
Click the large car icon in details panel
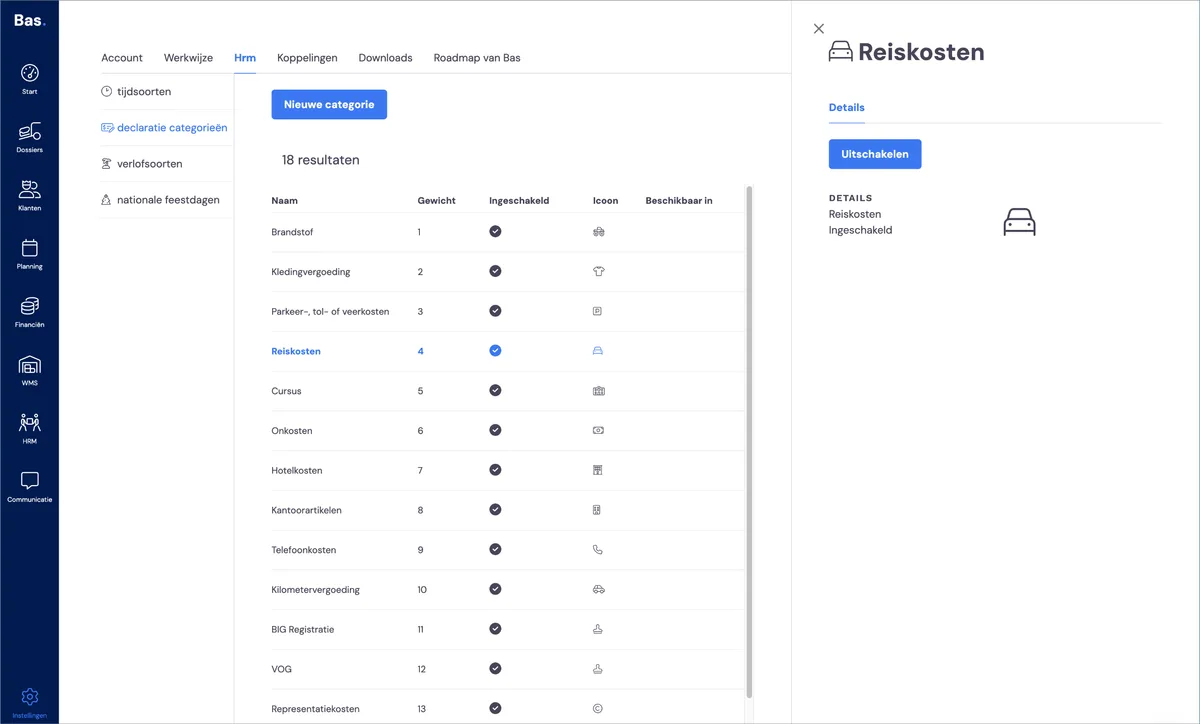(x=1019, y=222)
